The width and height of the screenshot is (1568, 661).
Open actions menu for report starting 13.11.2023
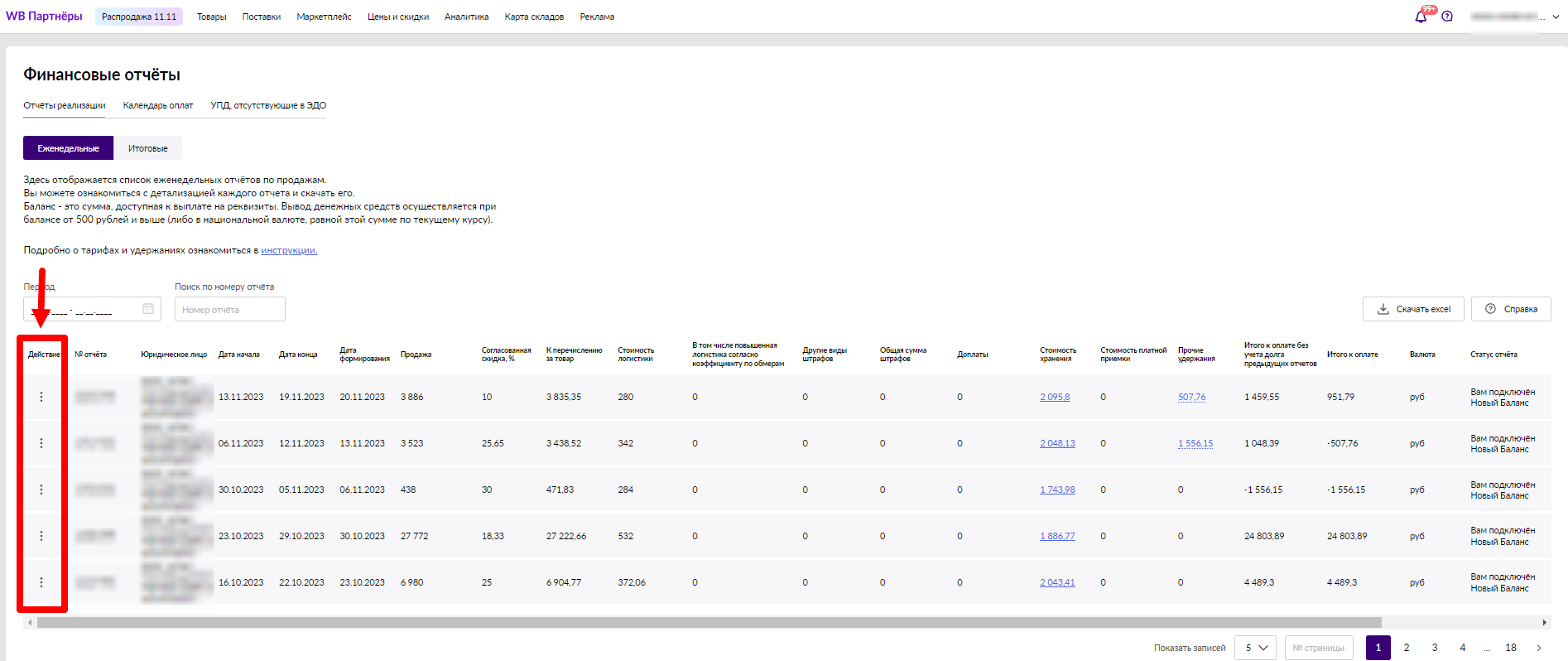41,397
